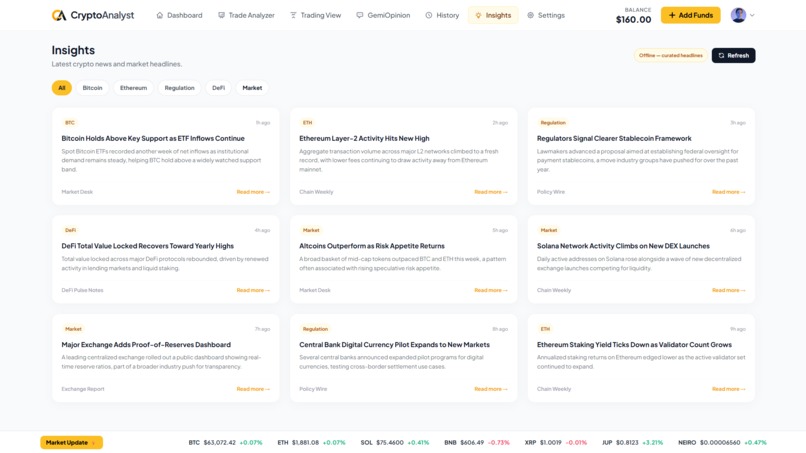Image resolution: width=806 pixels, height=453 pixels.
Task: Click the 'Bitcoin Holds Above Key Support' headline
Action: 153,138
